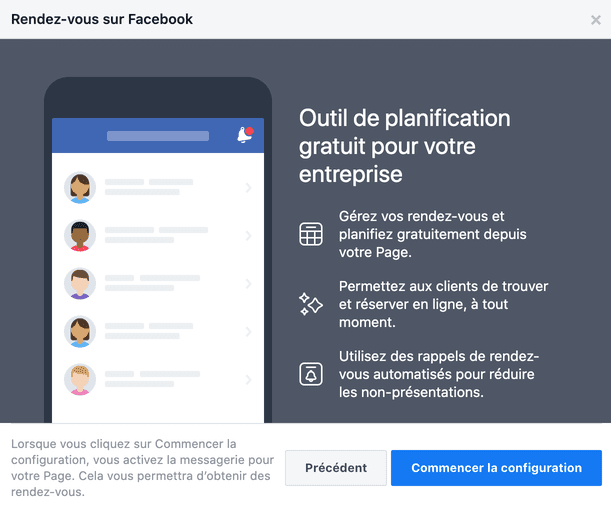Close the Rendez-vous sur Facebook dialog
This screenshot has width=611, height=511.
tap(595, 20)
